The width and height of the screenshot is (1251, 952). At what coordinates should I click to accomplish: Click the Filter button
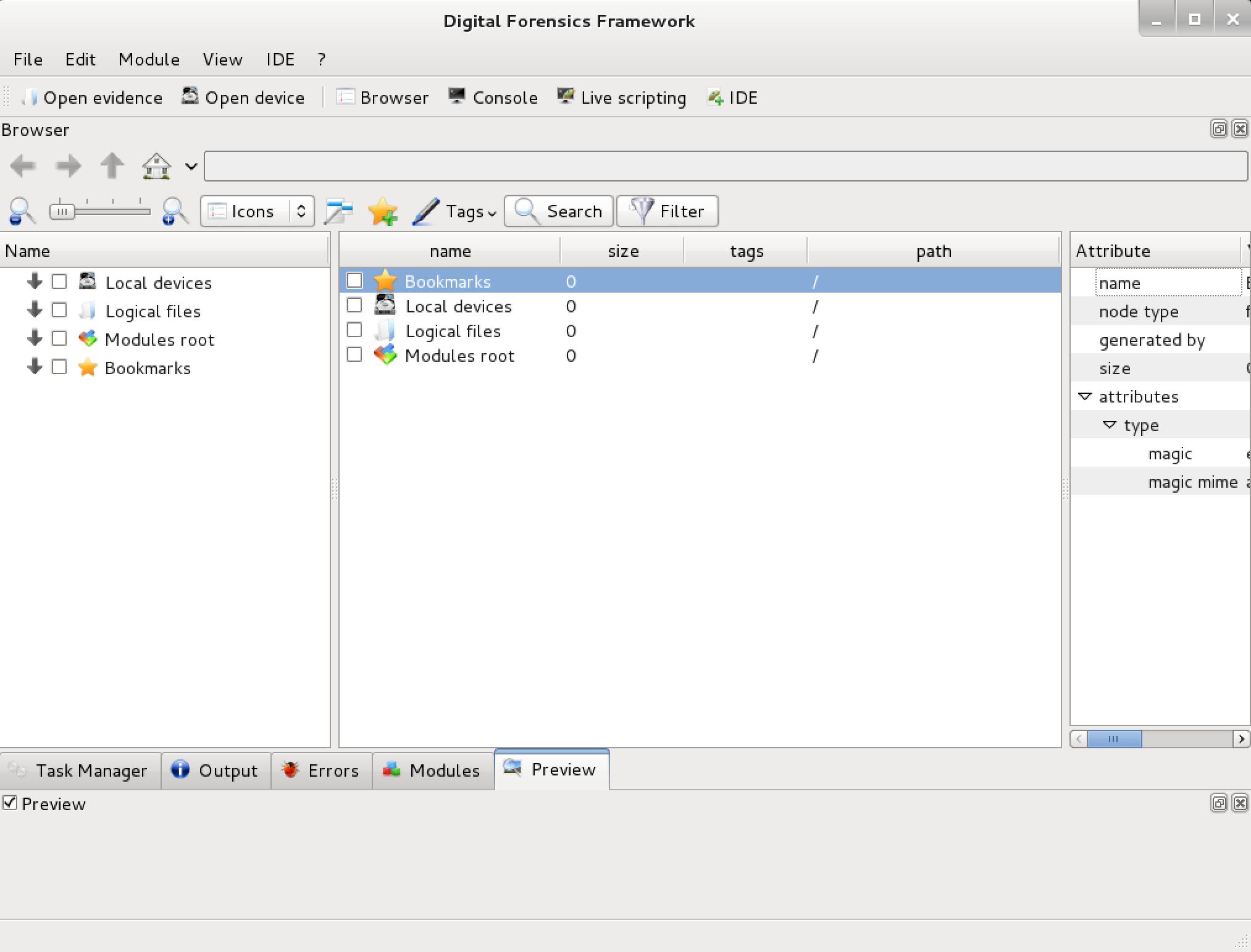coord(667,211)
